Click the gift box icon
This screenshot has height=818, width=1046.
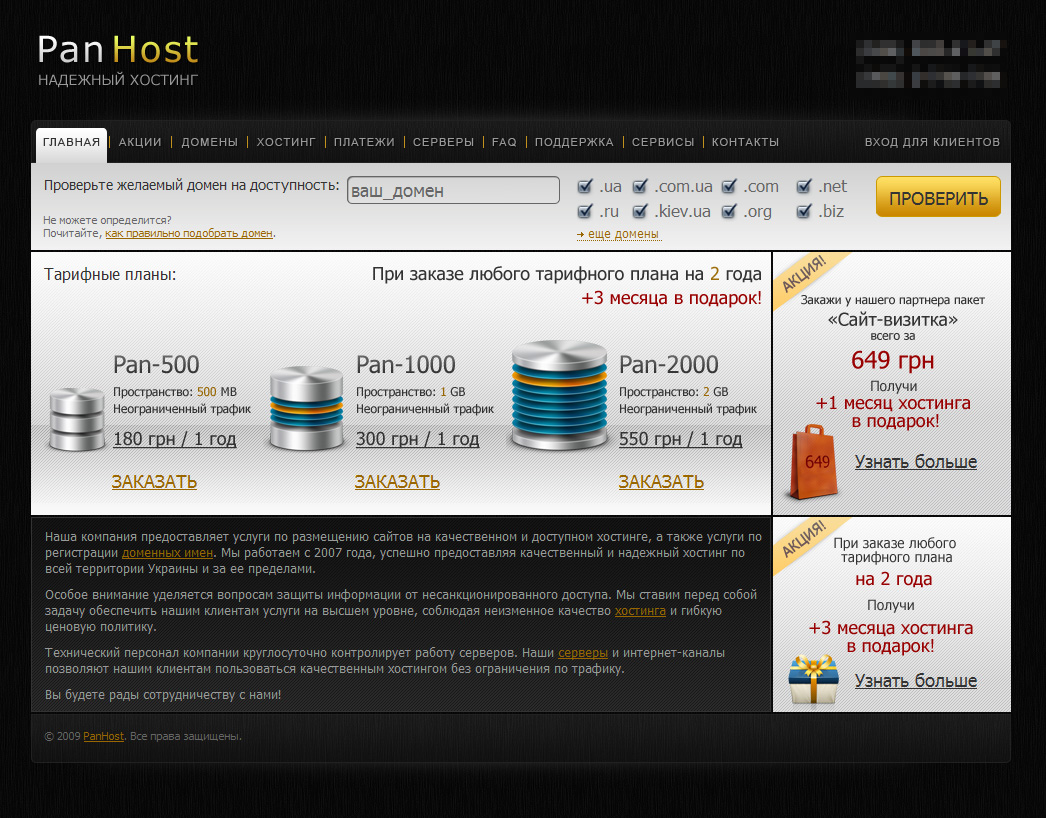[813, 679]
